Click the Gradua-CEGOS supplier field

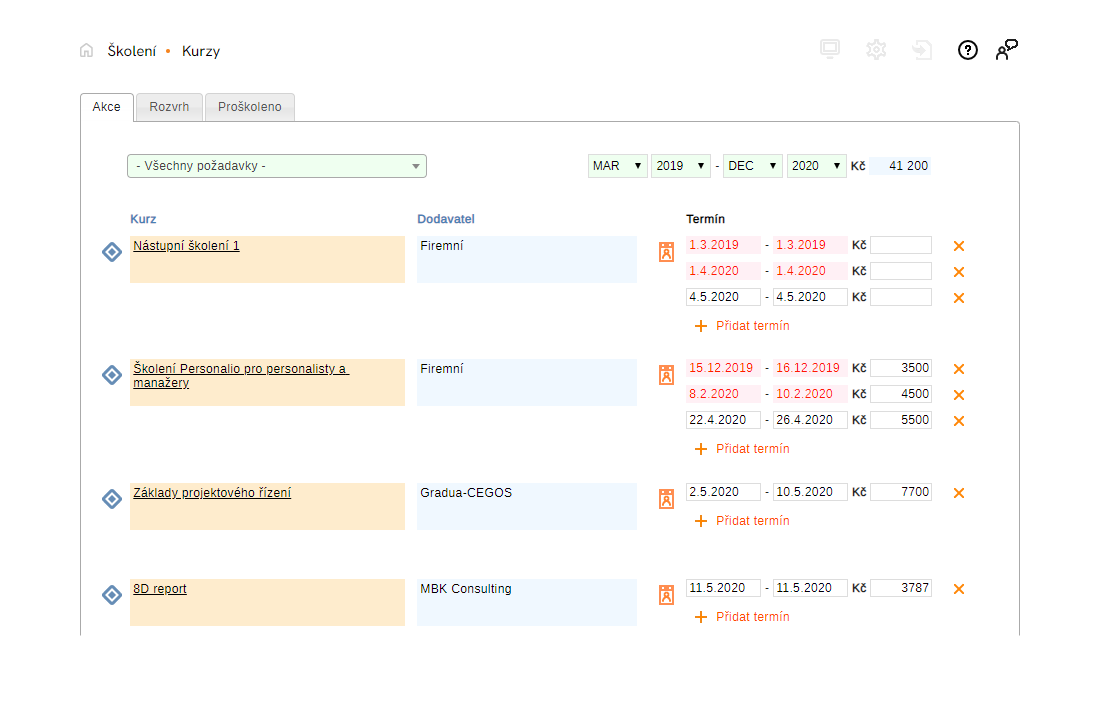coord(526,506)
